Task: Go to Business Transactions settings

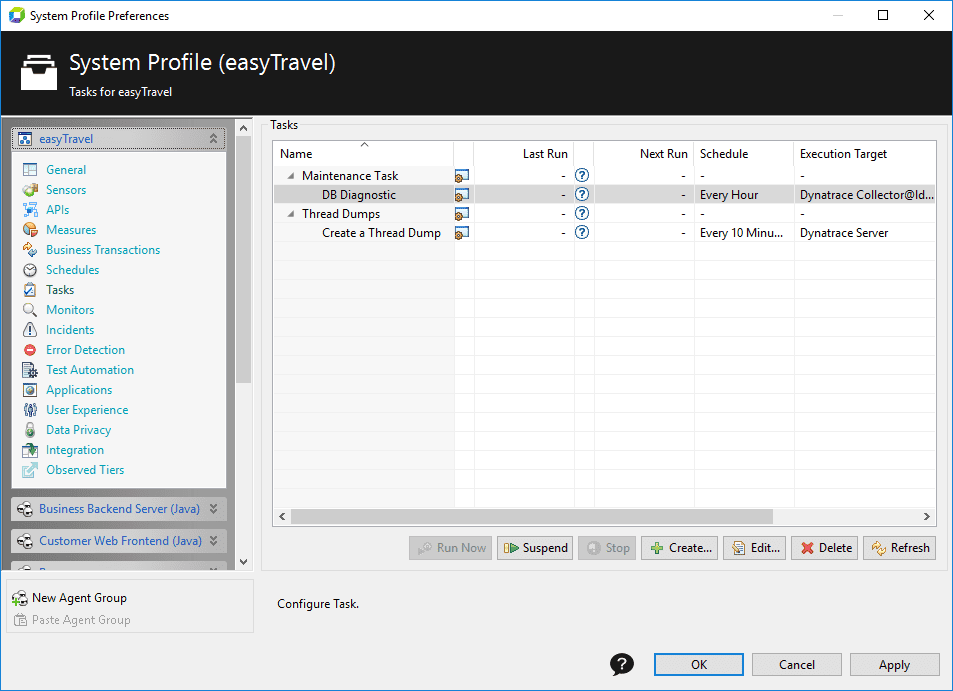Action: pos(103,250)
